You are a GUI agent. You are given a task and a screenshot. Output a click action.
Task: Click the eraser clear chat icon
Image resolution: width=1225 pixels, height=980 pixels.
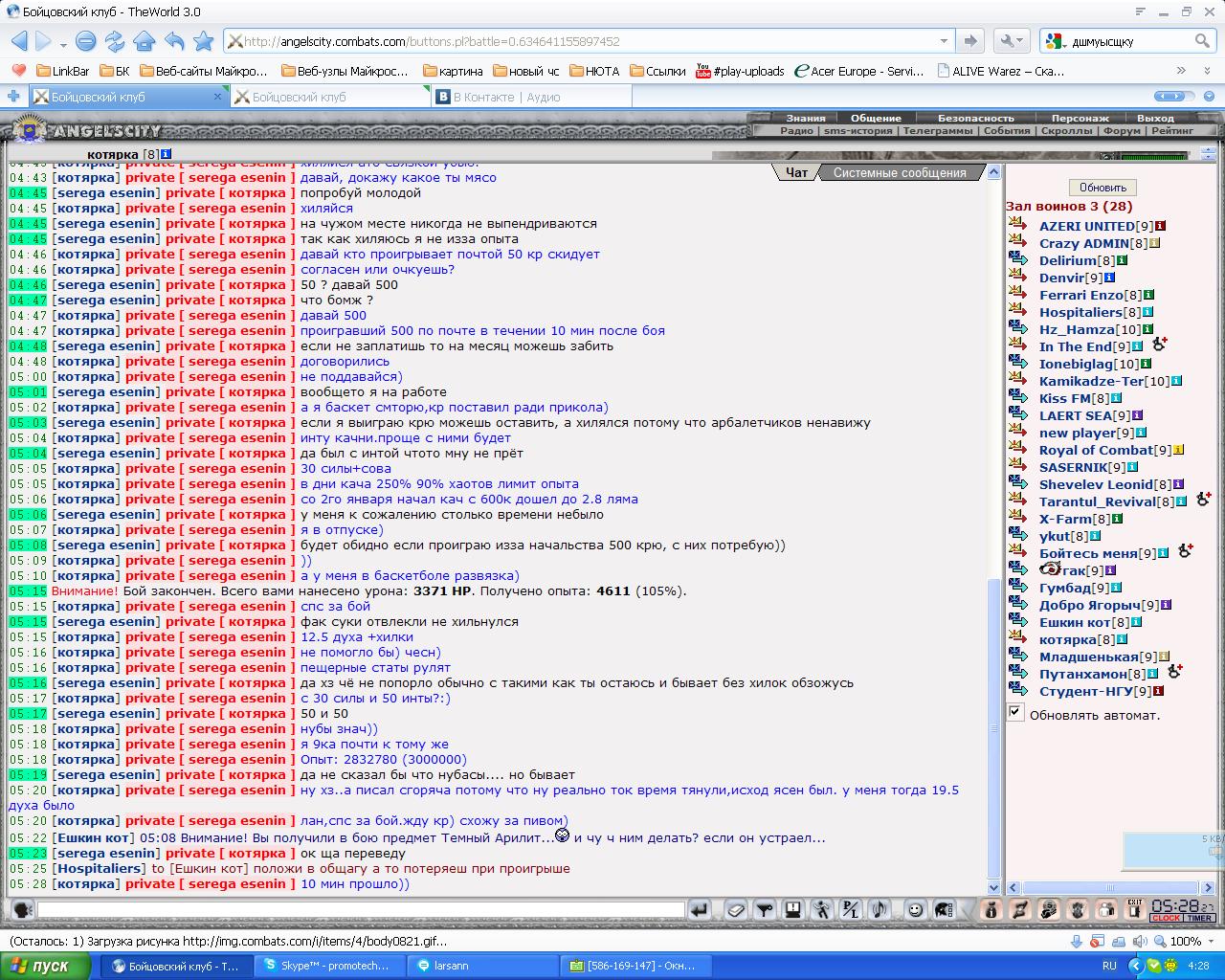point(735,909)
